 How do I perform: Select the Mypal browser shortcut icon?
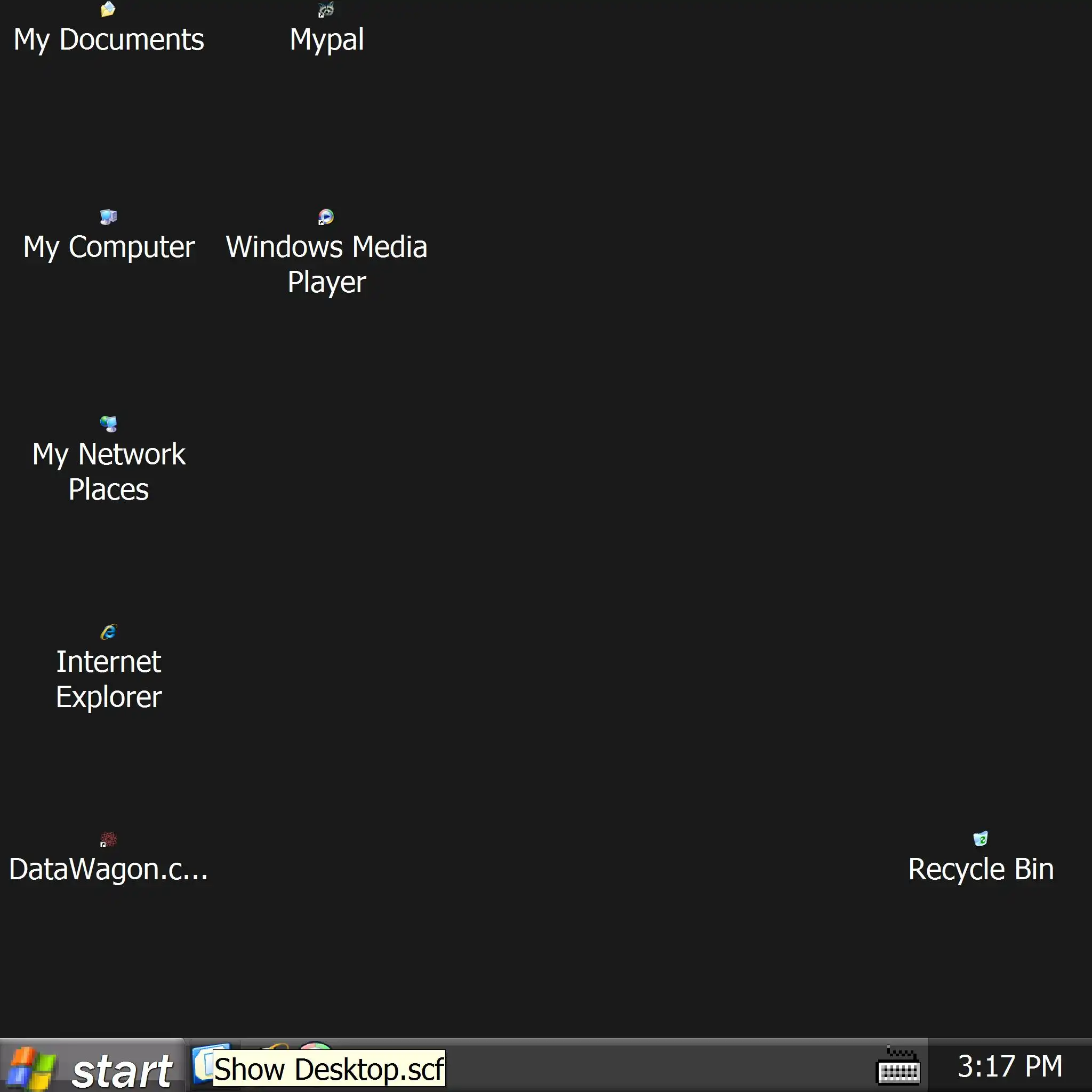326,10
